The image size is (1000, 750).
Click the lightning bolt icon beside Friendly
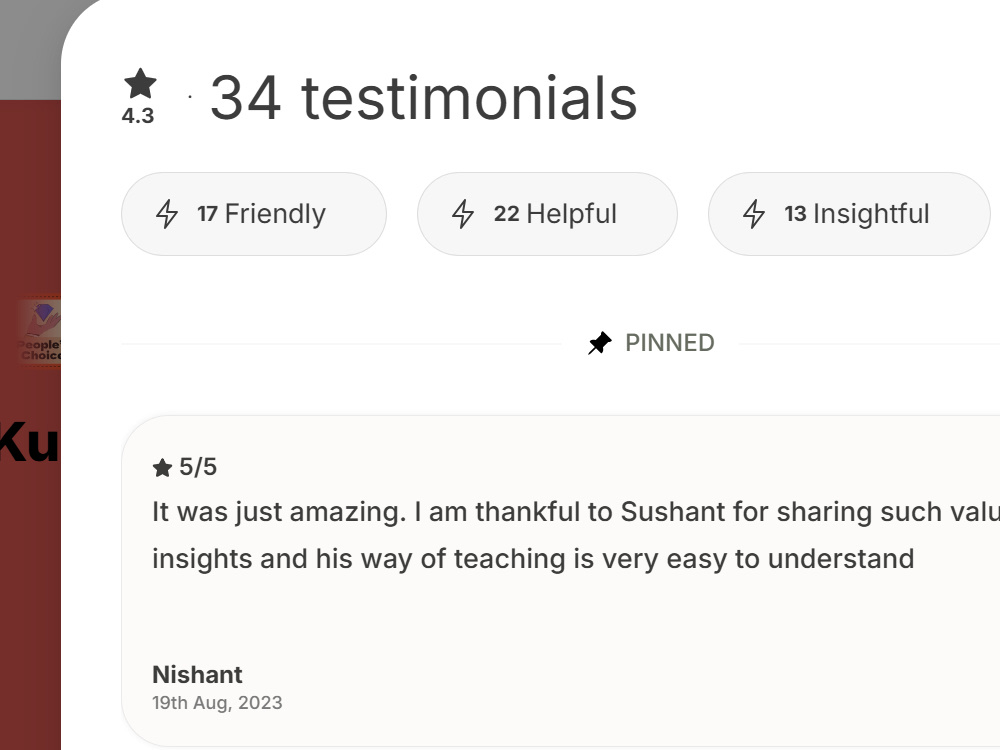coord(167,214)
